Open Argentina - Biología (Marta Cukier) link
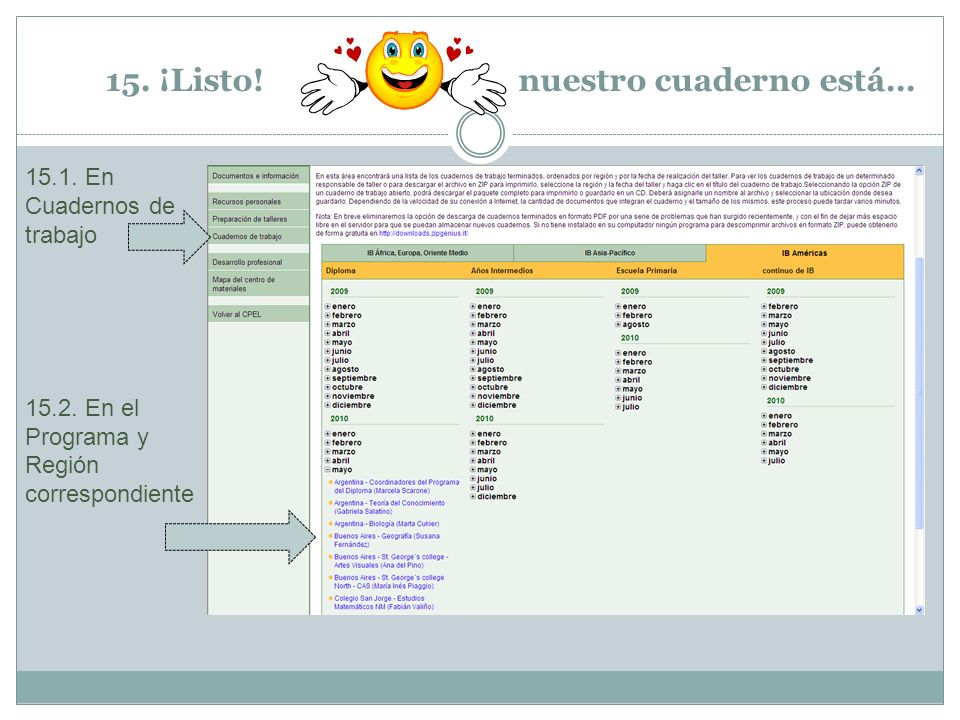The image size is (960, 720). (x=386, y=523)
